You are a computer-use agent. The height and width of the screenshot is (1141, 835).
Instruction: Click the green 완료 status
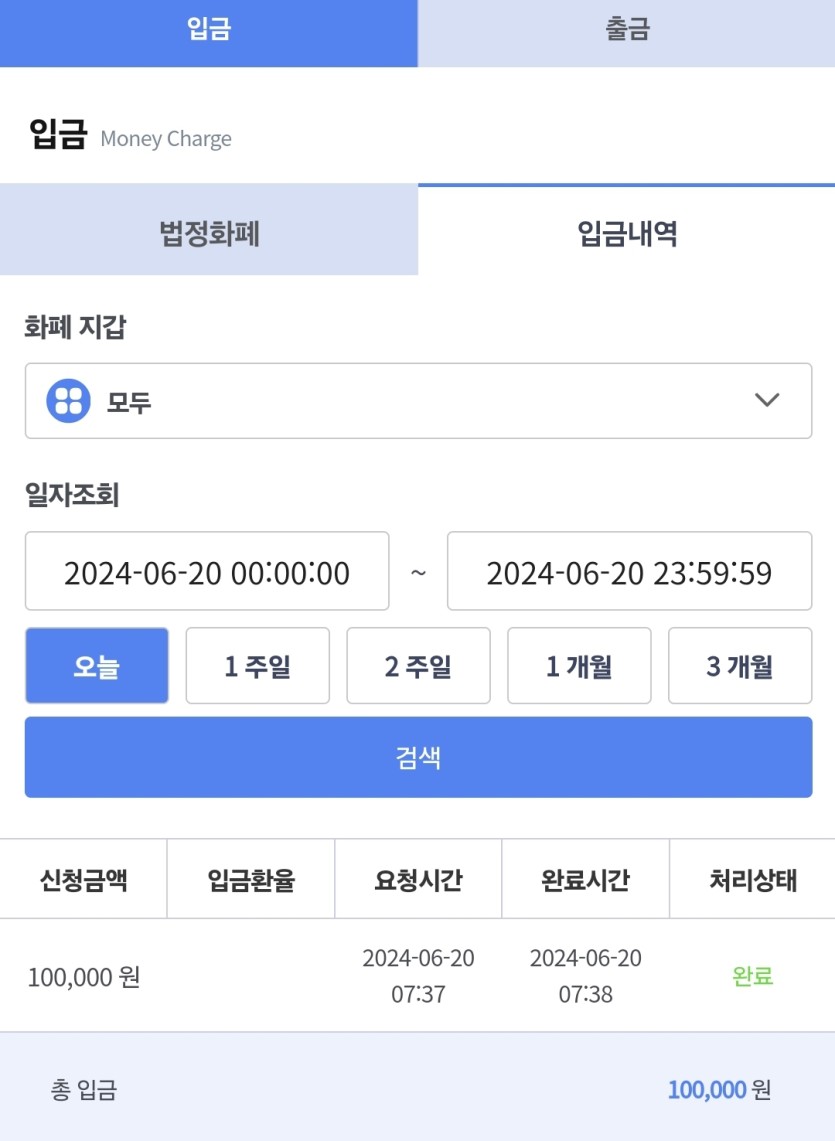753,976
